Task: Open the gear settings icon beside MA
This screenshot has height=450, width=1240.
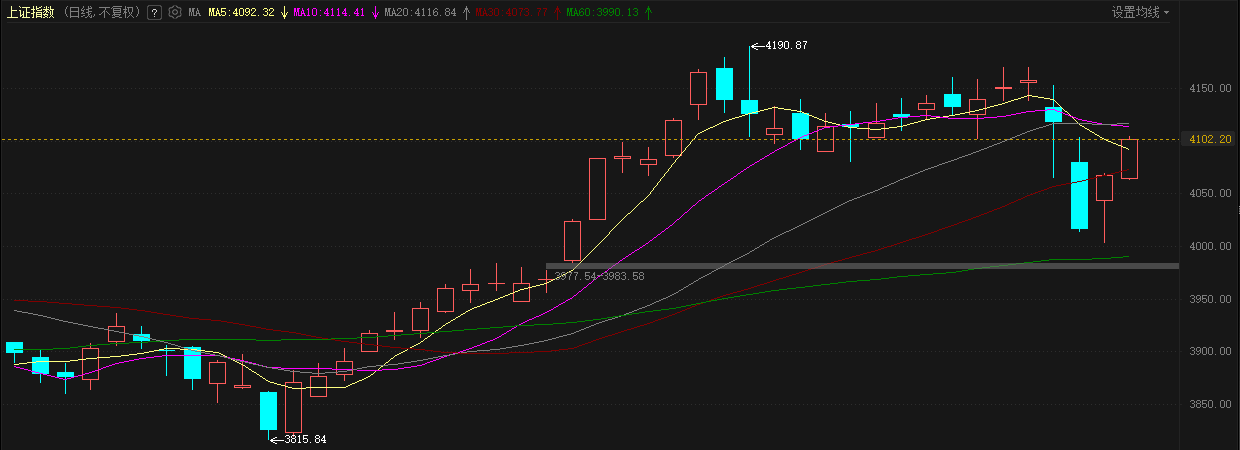Action: (x=175, y=13)
